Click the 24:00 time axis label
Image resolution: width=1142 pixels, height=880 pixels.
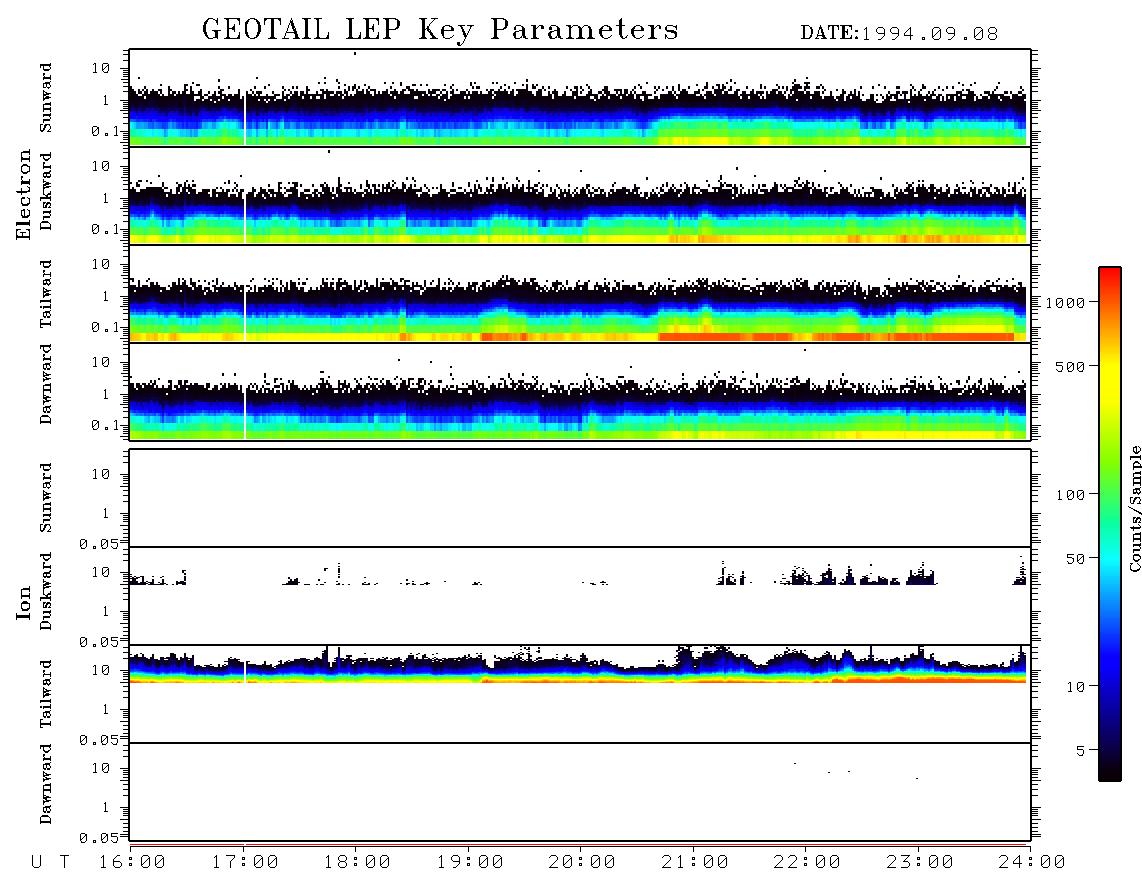[1032, 862]
